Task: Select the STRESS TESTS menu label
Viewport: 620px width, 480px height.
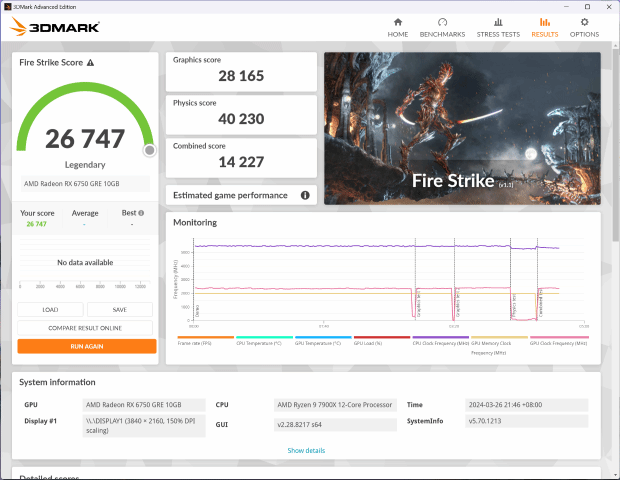Action: 498,34
